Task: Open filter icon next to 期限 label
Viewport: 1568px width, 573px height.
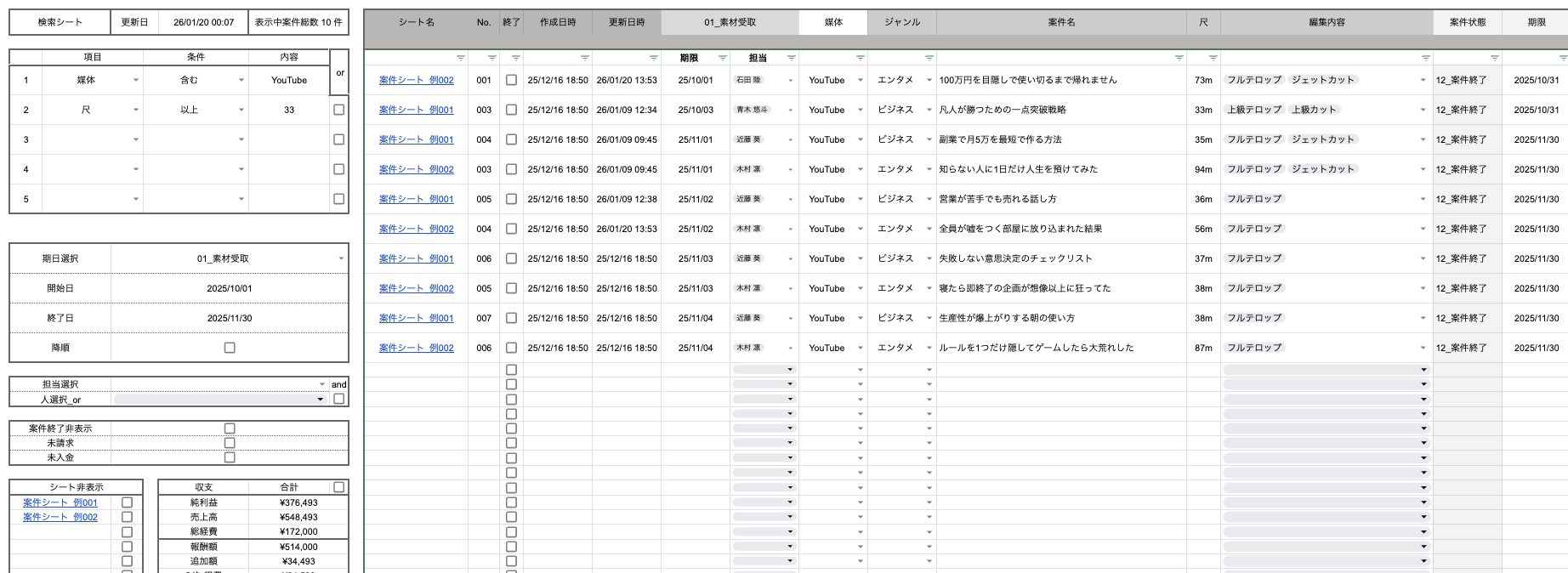Action: click(x=723, y=58)
